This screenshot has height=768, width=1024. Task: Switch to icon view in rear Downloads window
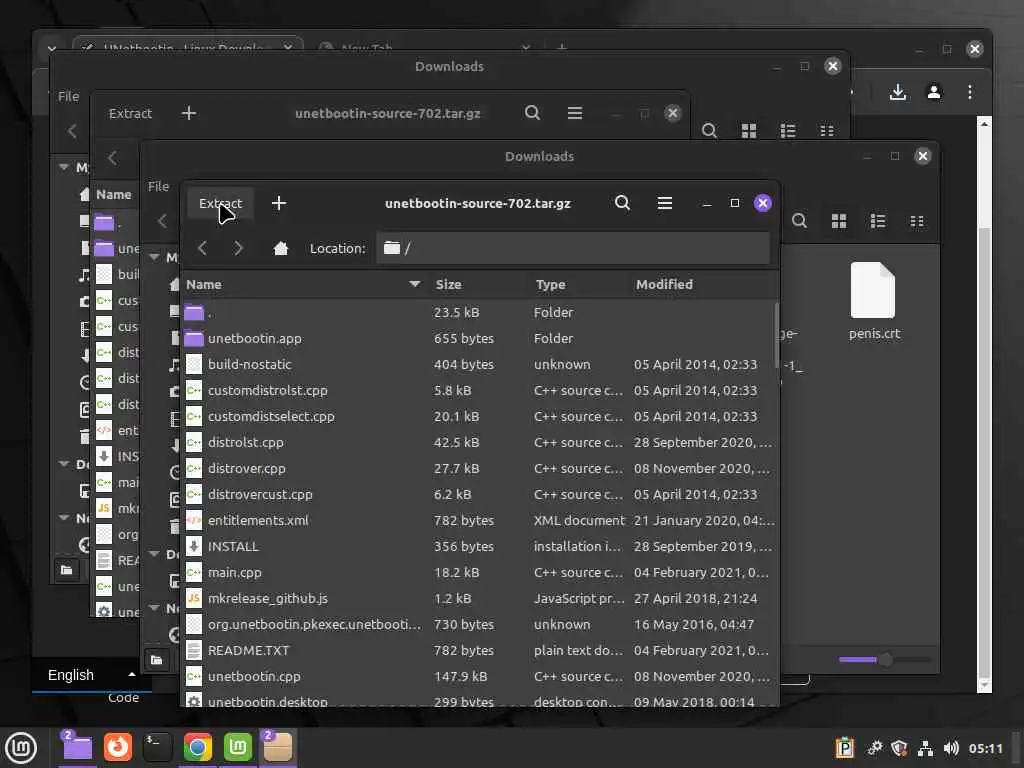point(749,131)
